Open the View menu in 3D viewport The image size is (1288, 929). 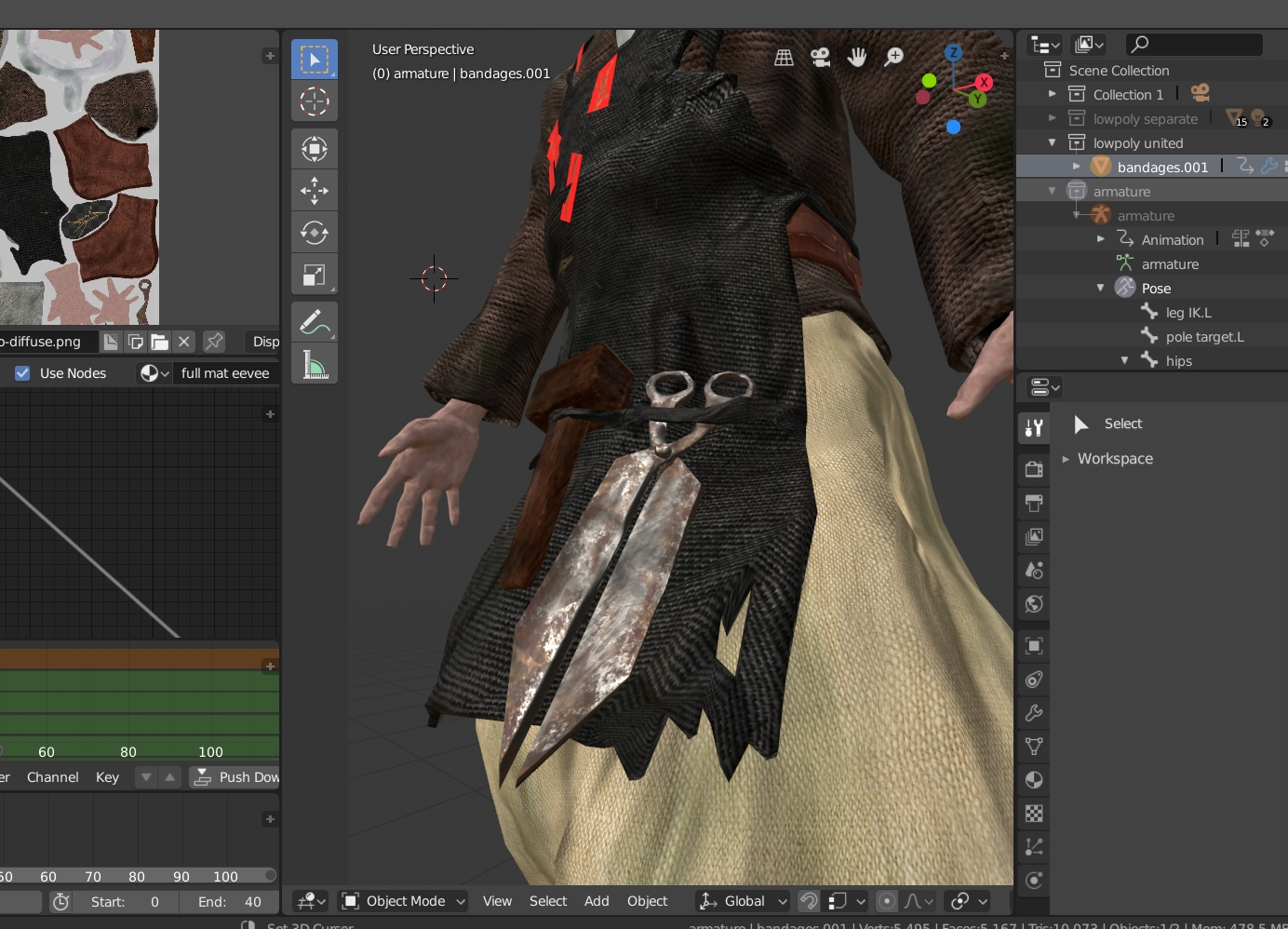click(x=497, y=901)
